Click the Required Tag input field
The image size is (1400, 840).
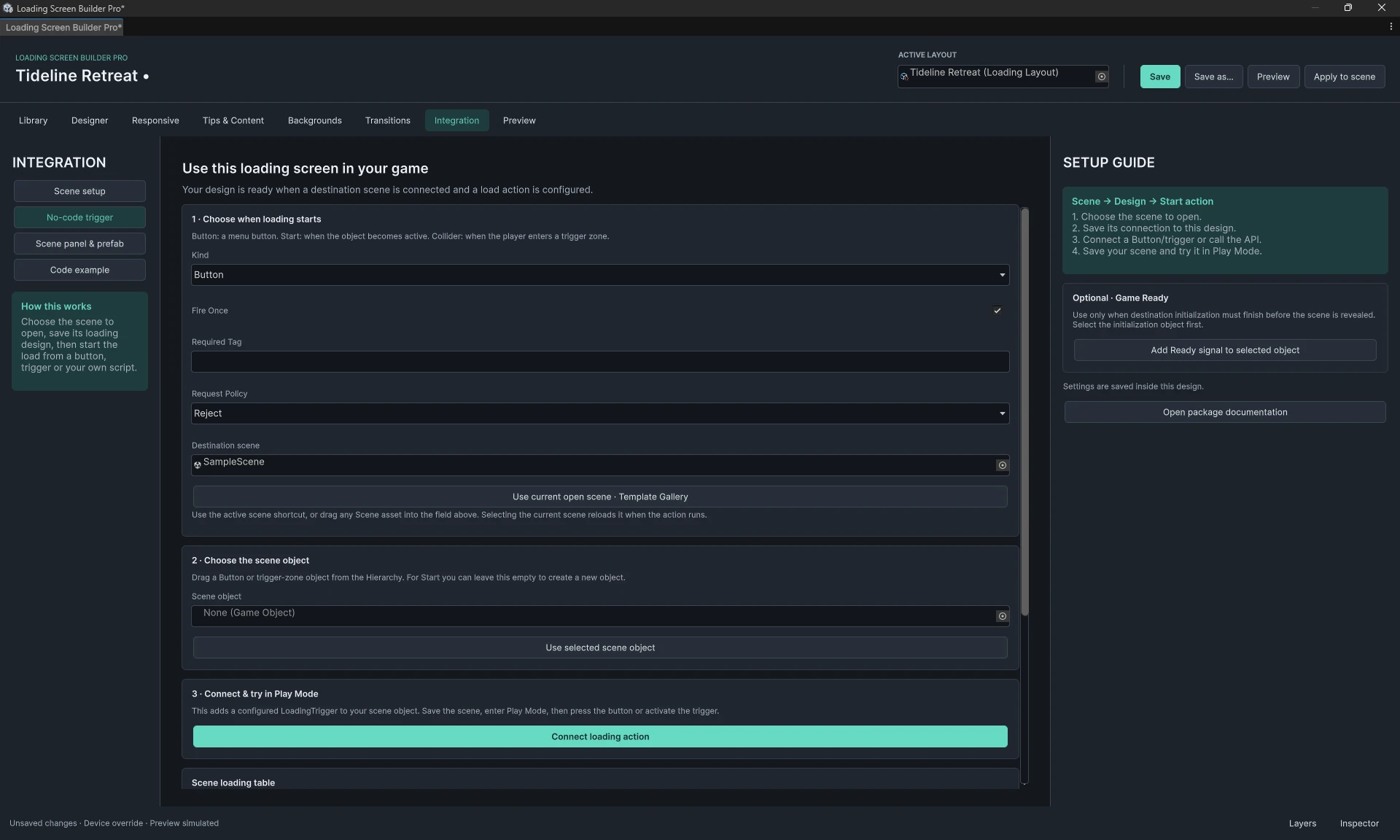coord(600,362)
